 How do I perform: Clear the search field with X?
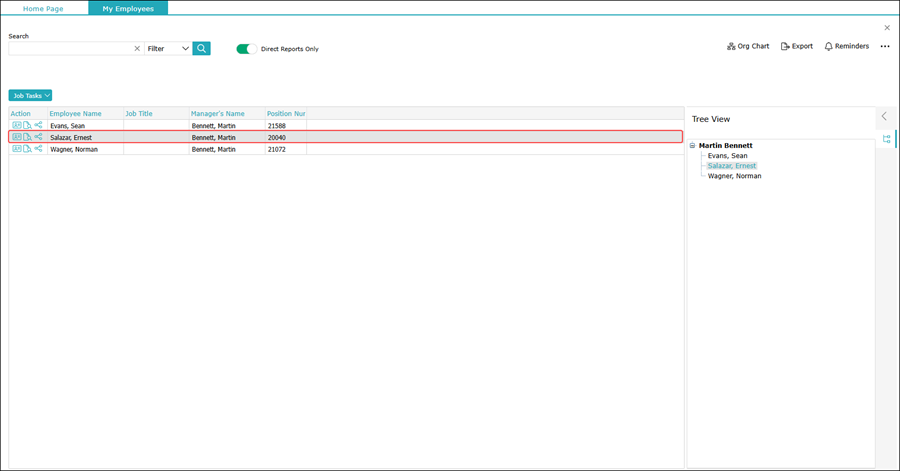point(137,48)
